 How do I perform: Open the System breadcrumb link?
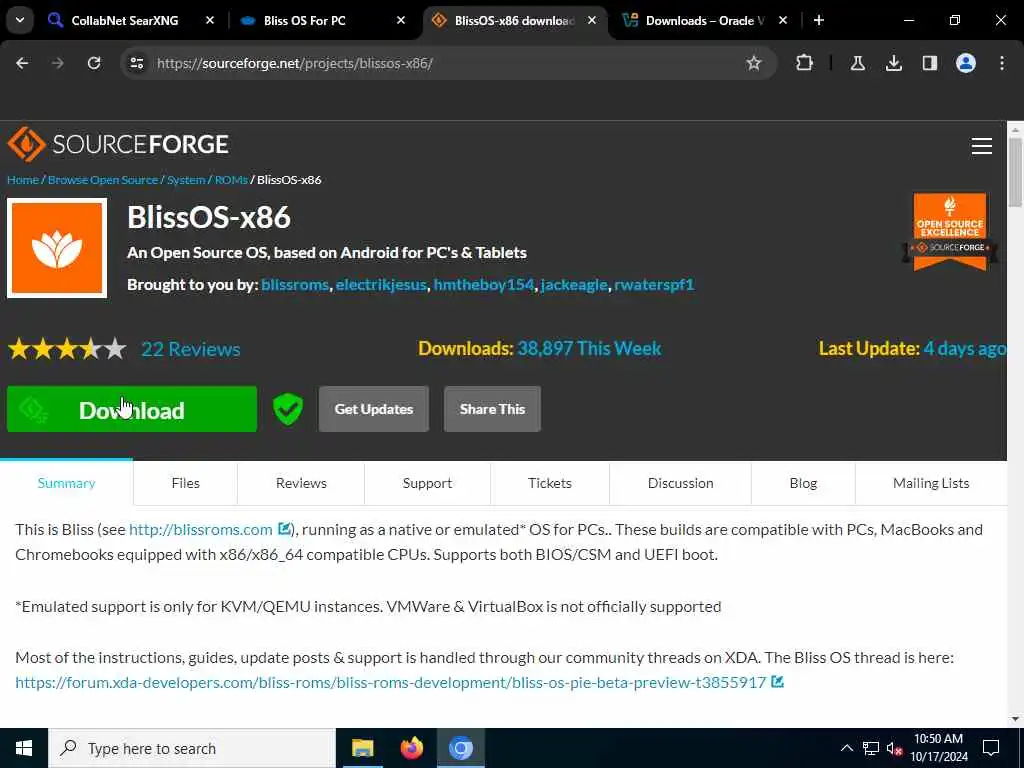186,180
